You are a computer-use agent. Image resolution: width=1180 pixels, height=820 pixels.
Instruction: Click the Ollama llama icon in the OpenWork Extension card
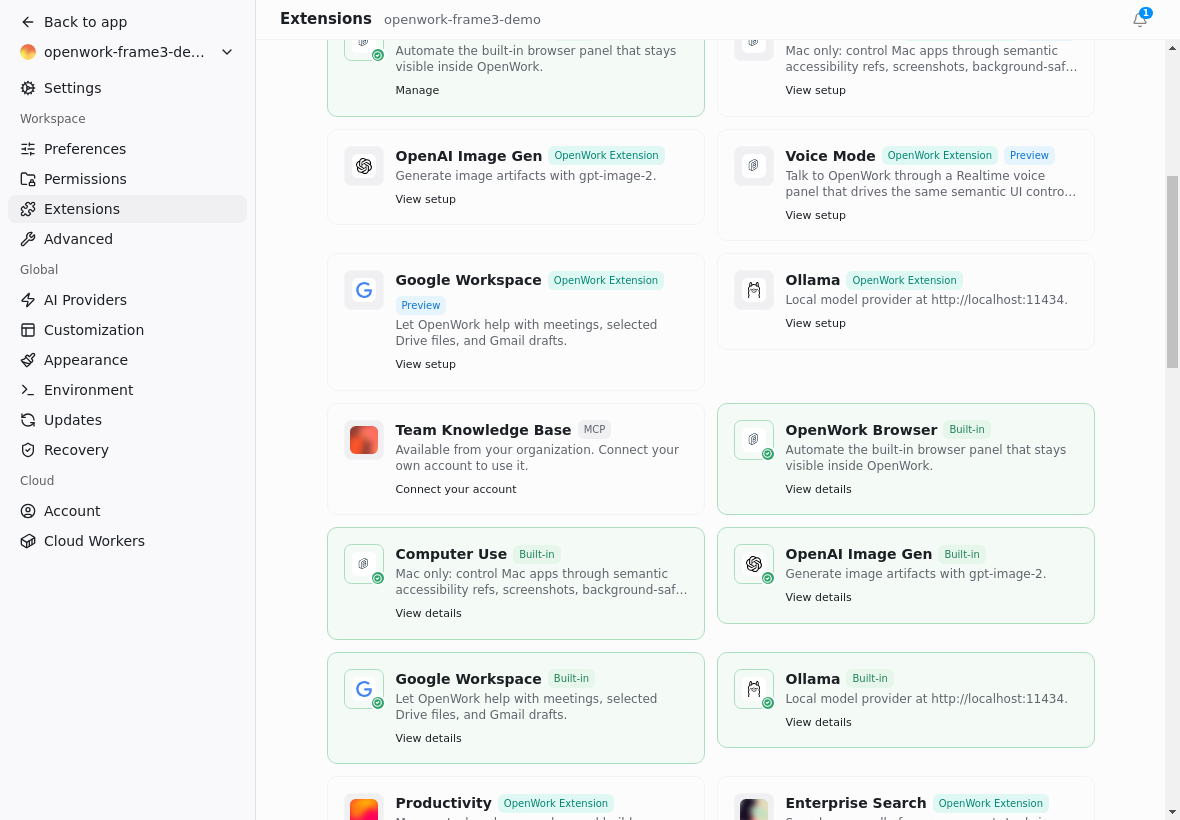tap(754, 290)
